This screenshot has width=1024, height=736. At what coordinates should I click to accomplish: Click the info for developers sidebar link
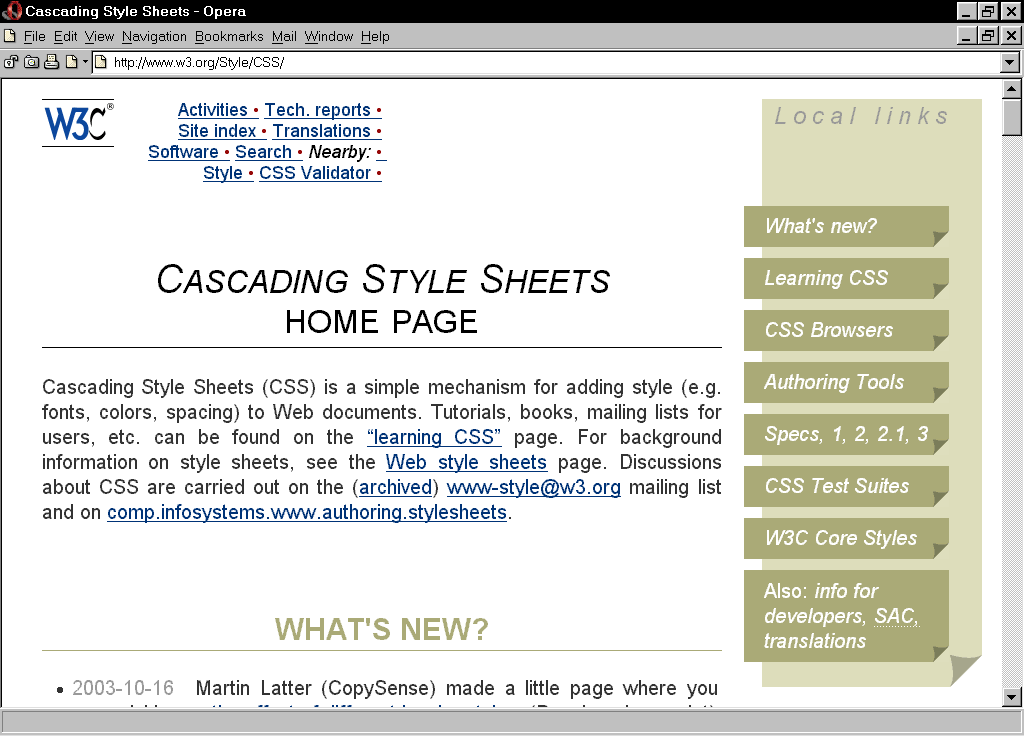(x=822, y=603)
